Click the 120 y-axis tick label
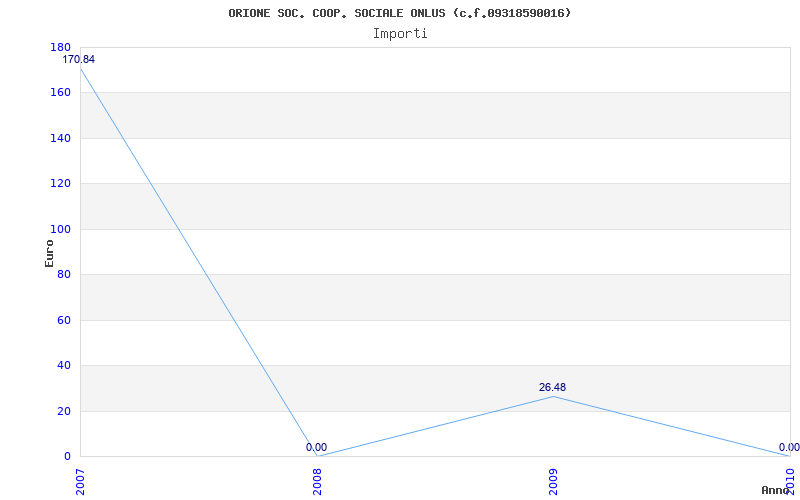Image resolution: width=800 pixels, height=500 pixels. pos(60,183)
